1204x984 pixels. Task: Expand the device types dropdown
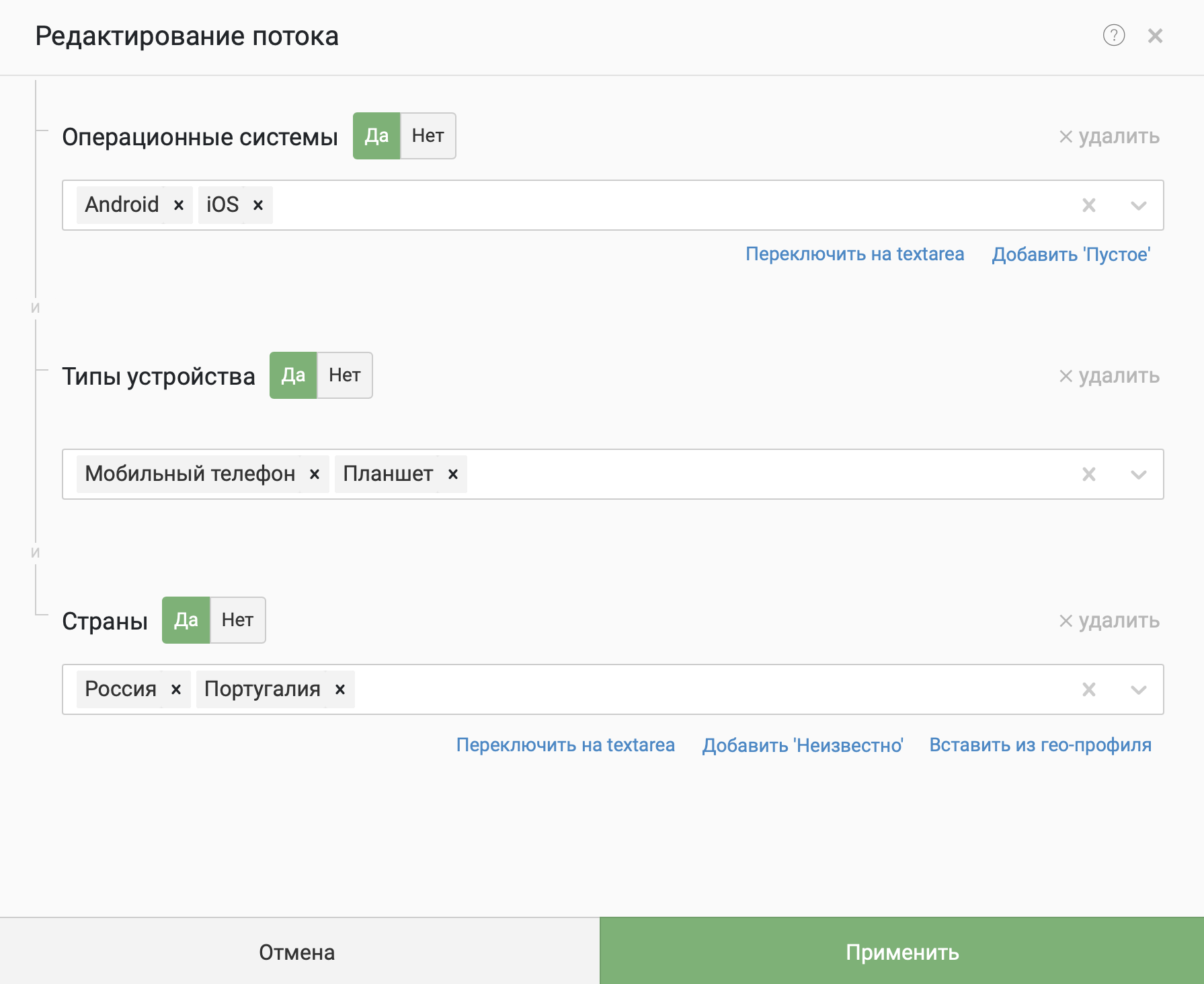(1138, 474)
